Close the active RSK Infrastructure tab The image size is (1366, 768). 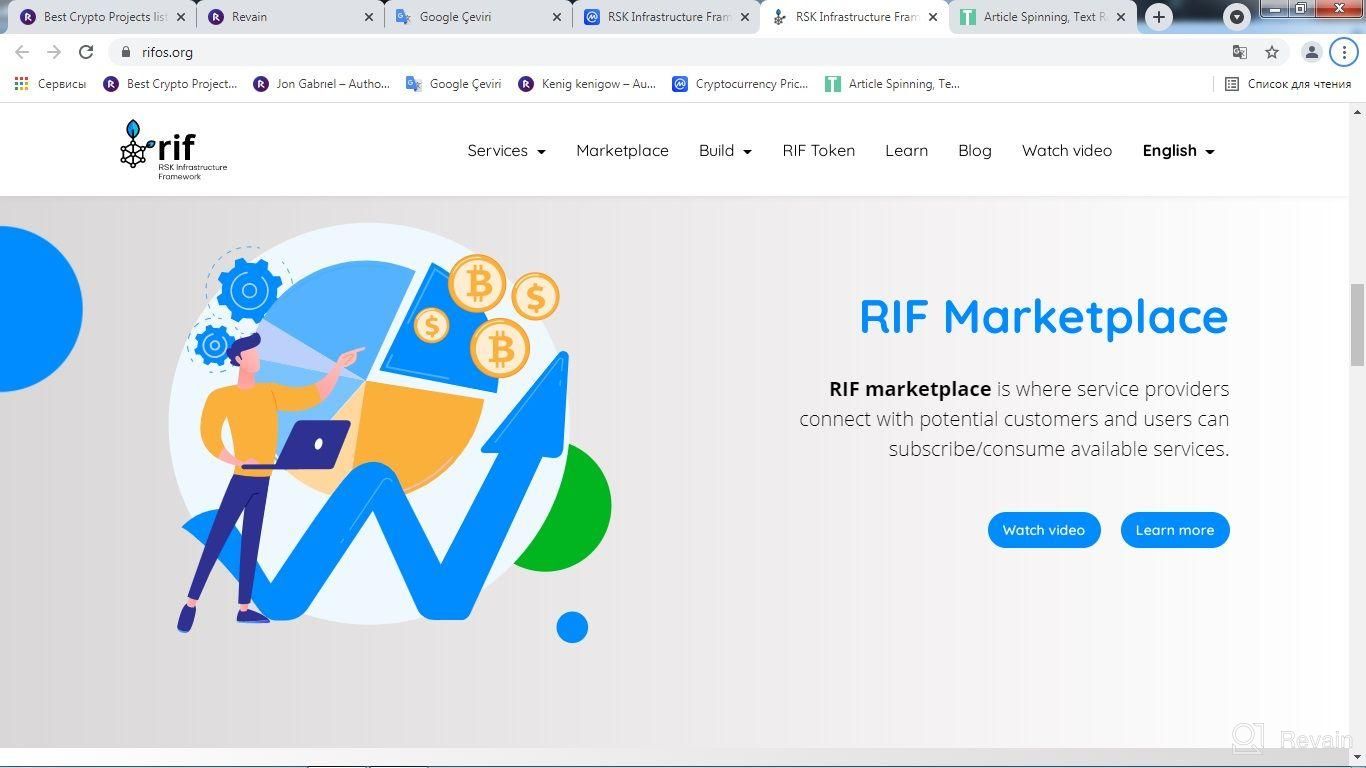pos(932,17)
